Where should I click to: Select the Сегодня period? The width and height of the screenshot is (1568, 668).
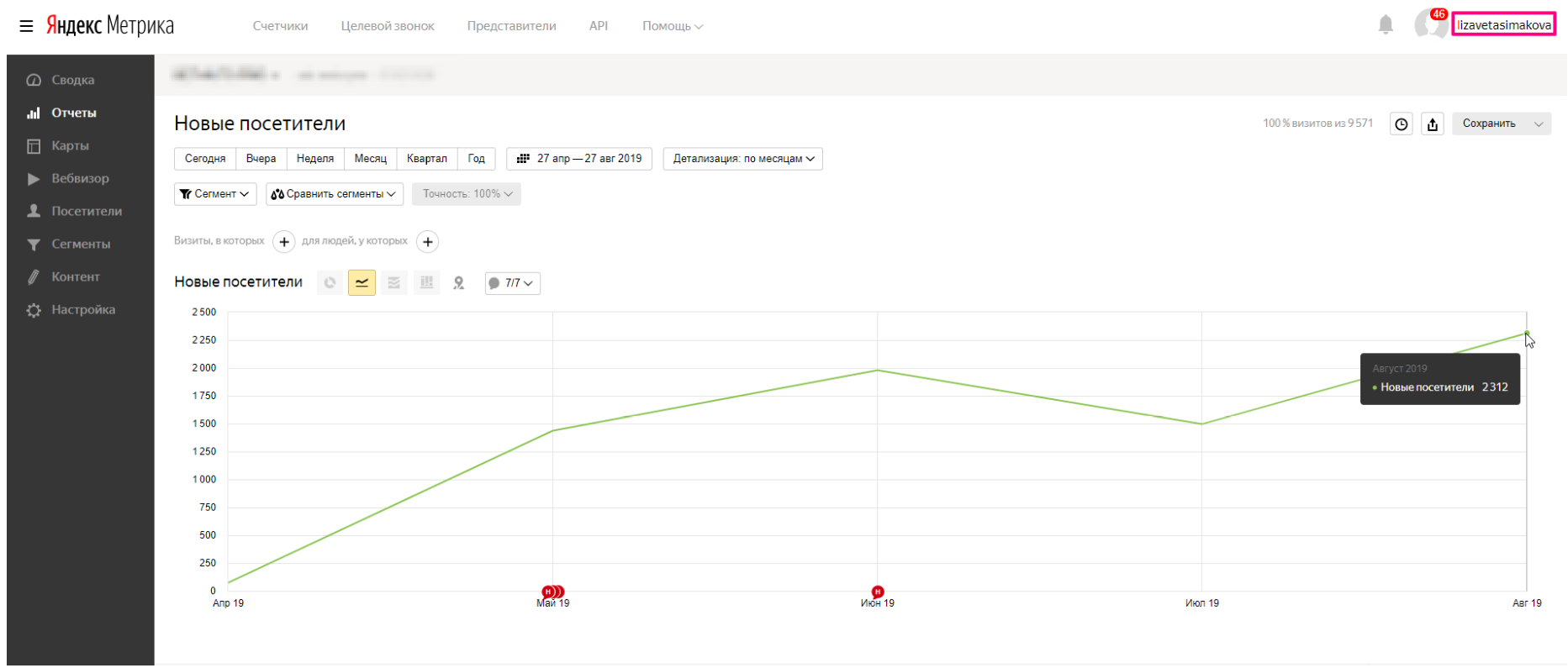pos(205,159)
